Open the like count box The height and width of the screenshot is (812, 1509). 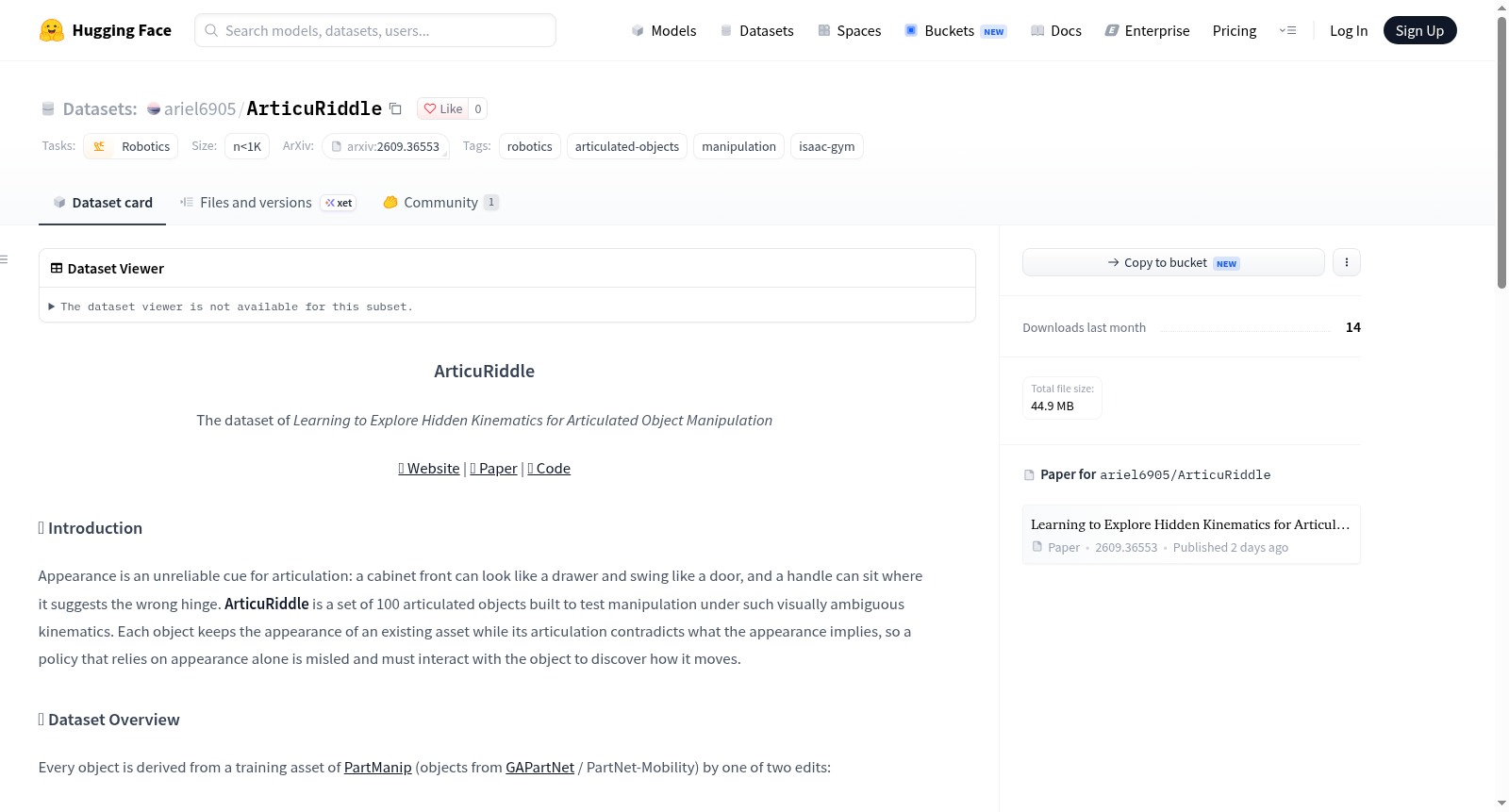coord(478,108)
